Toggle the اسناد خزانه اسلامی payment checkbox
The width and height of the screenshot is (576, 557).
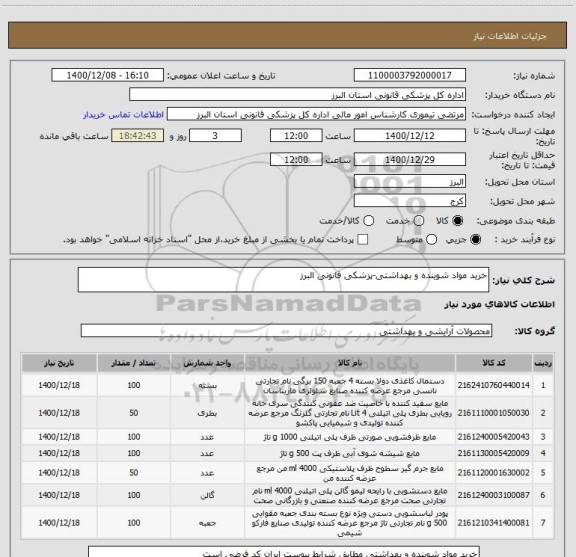(363, 240)
